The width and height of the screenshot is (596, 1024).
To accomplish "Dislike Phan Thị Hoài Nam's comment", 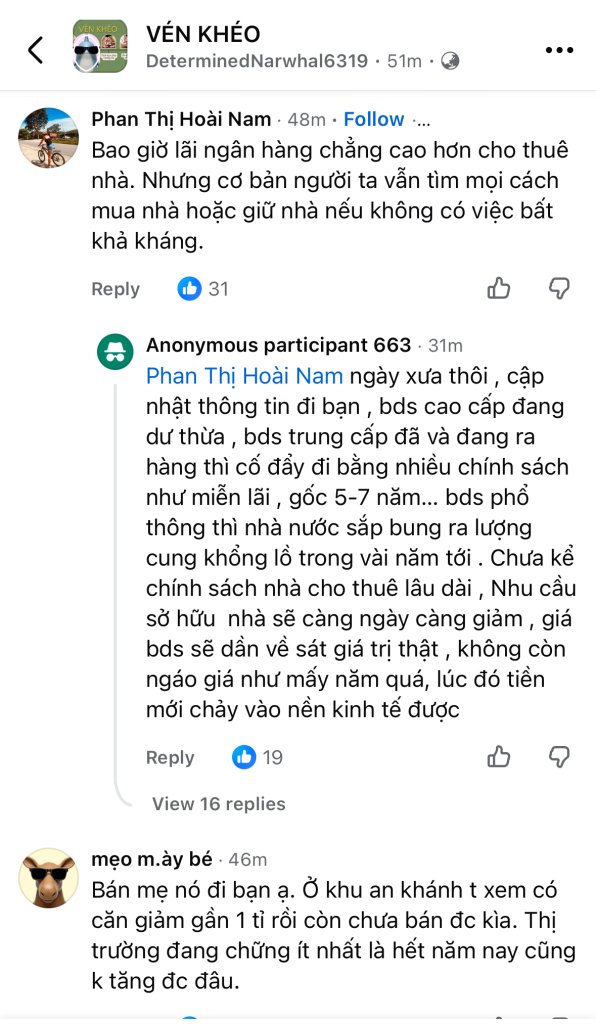I will tap(559, 288).
